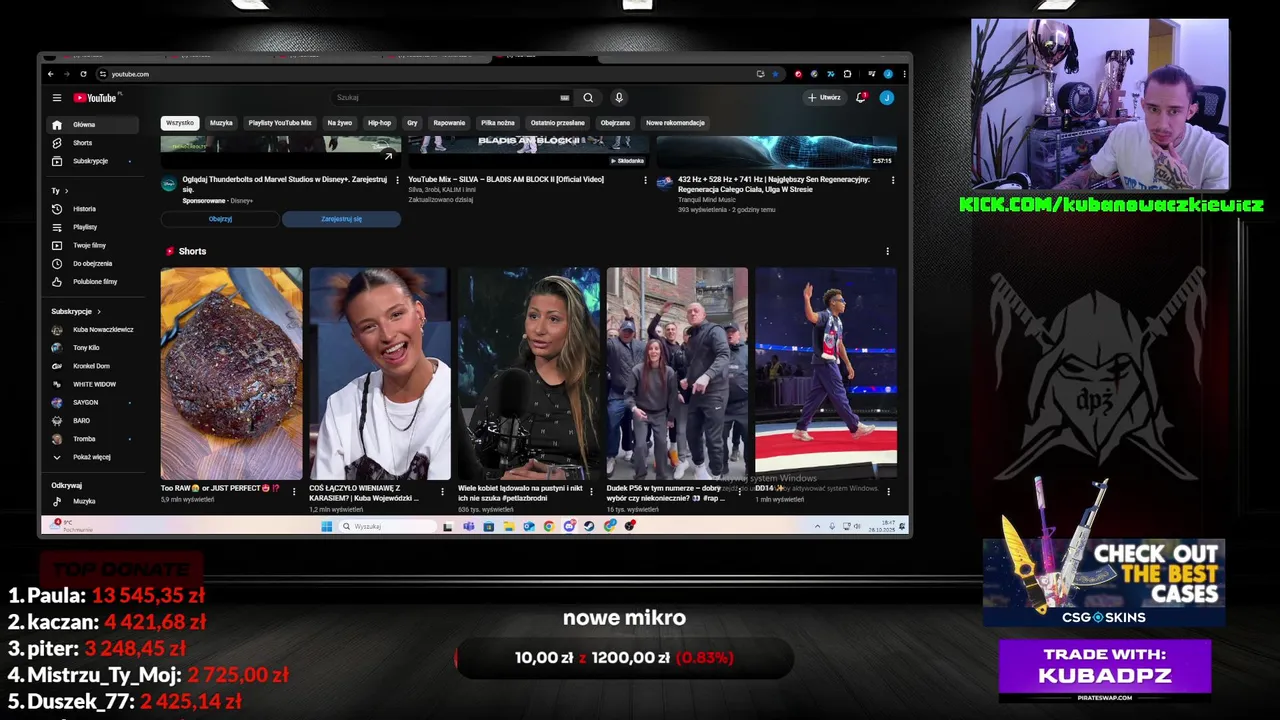Open Główna in the sidebar

(95, 125)
